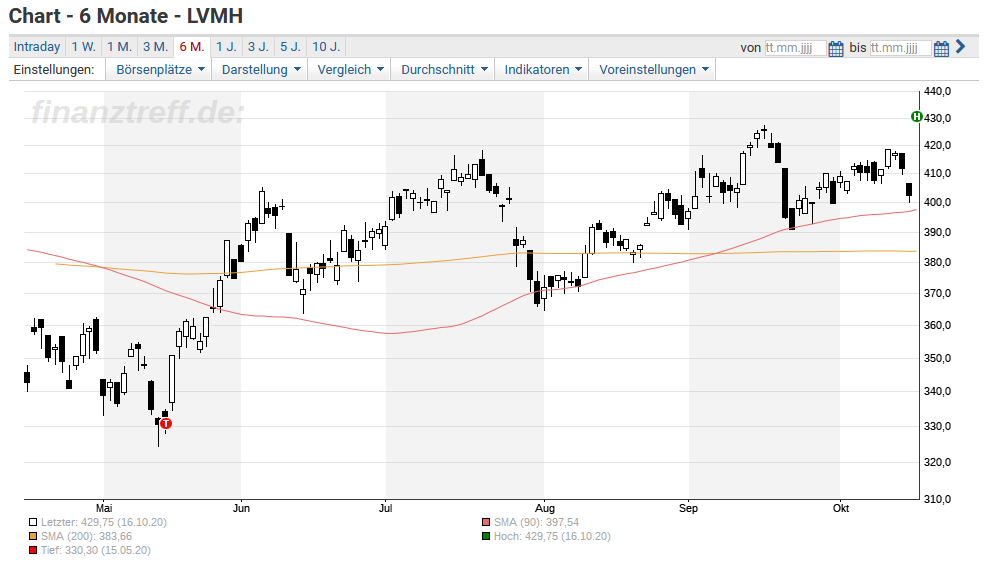Viewport: 987px width, 564px height.
Task: Click the 440,0 price axis label
Action: 937,91
